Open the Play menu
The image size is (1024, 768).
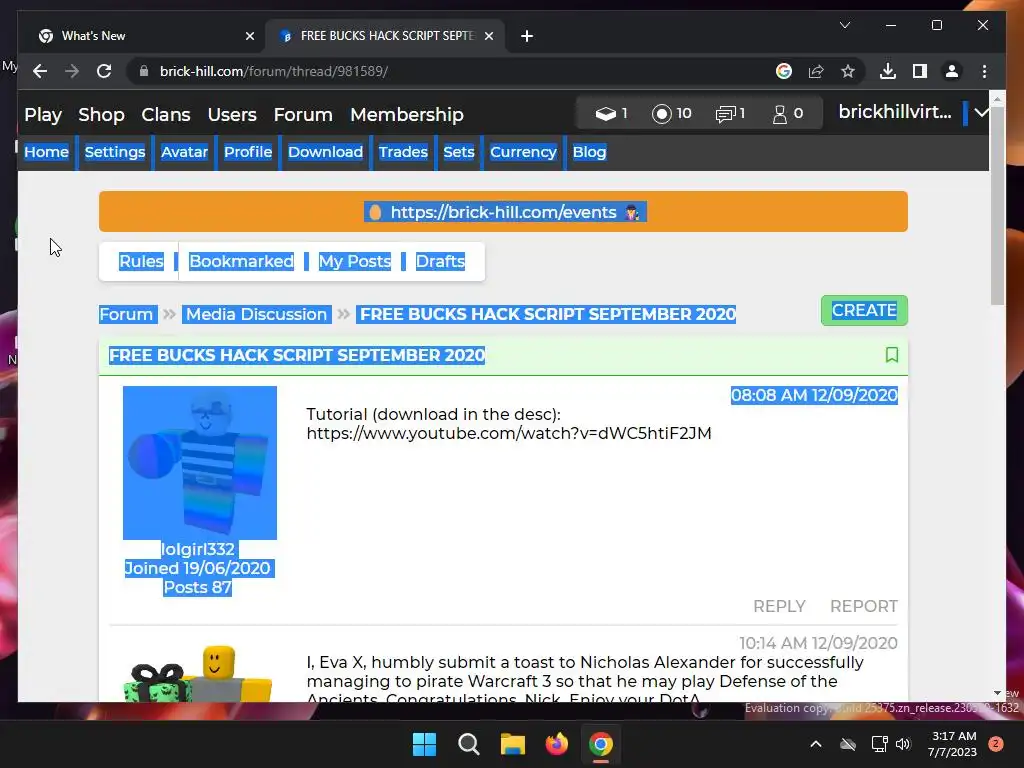tap(43, 114)
